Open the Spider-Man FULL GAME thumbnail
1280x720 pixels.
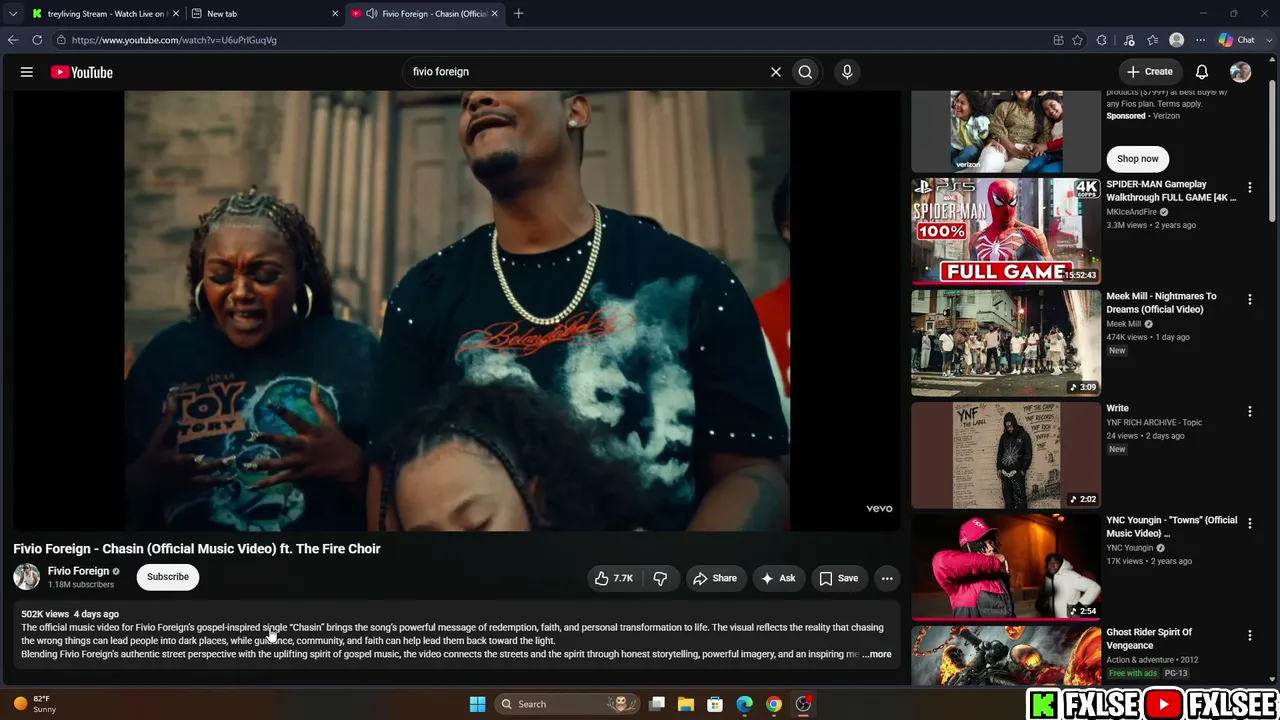click(1006, 231)
